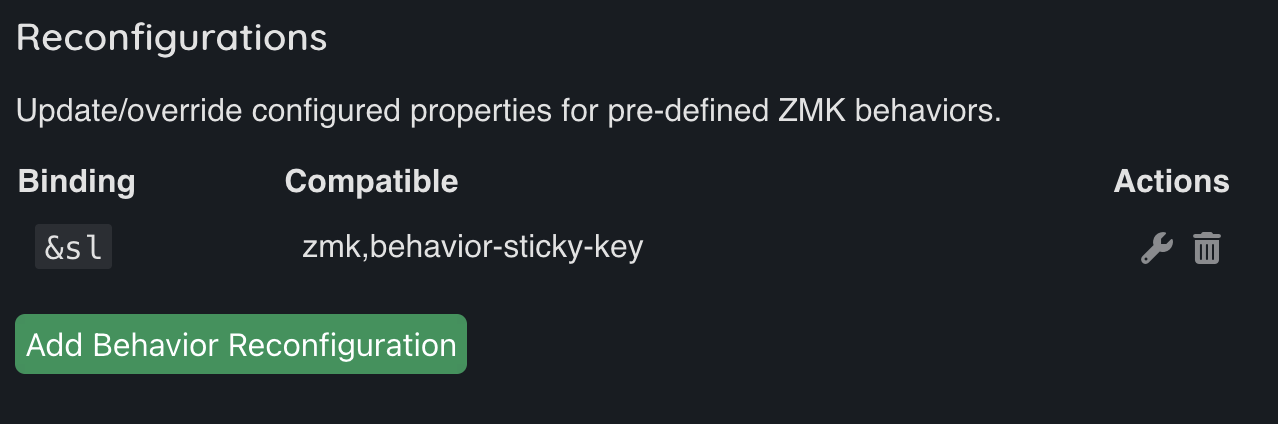This screenshot has height=424, width=1278.
Task: Click the zmk,behavior-sticky-key compatible value
Action: click(x=472, y=247)
